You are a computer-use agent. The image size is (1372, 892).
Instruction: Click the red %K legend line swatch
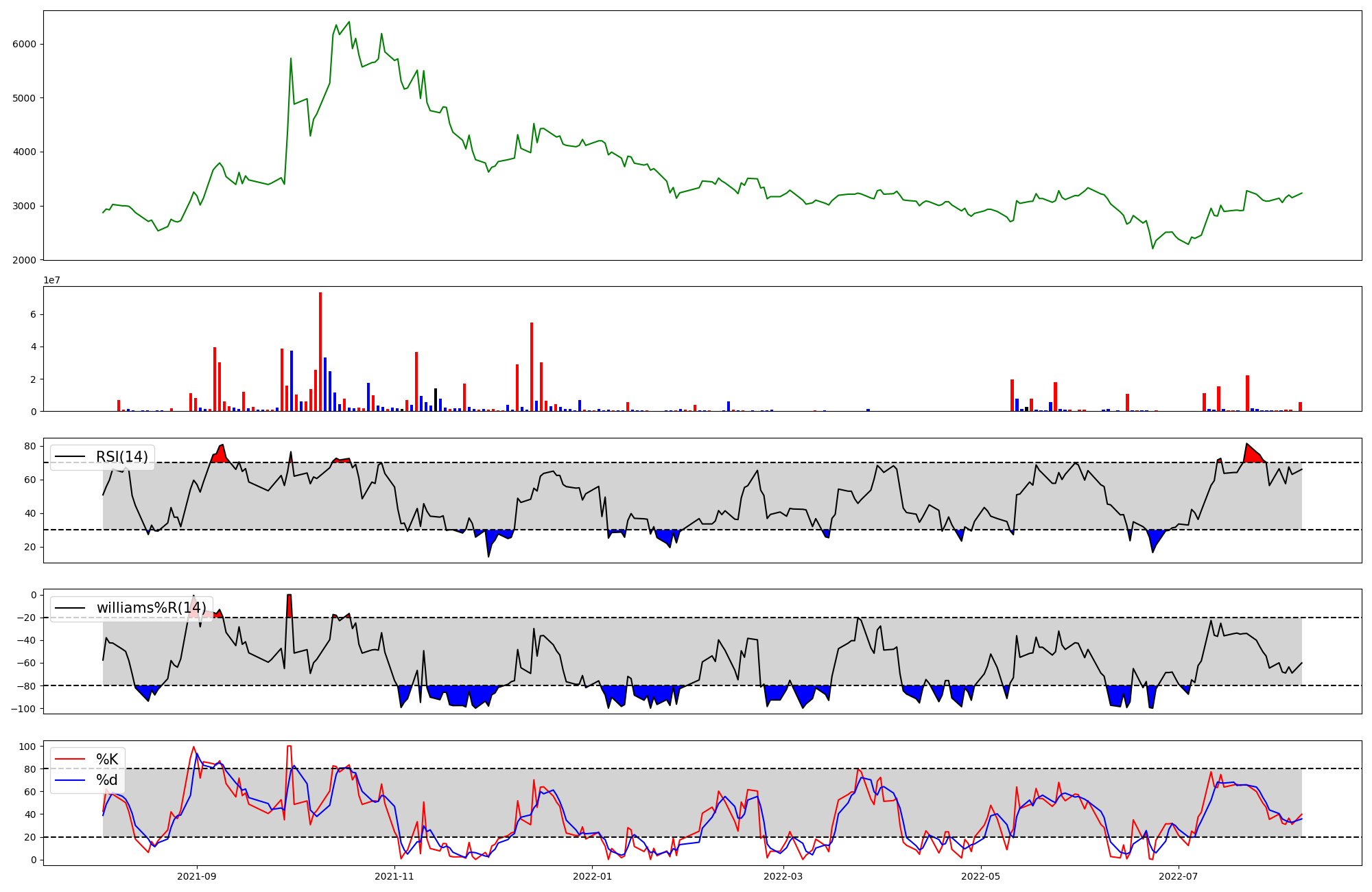(70, 760)
